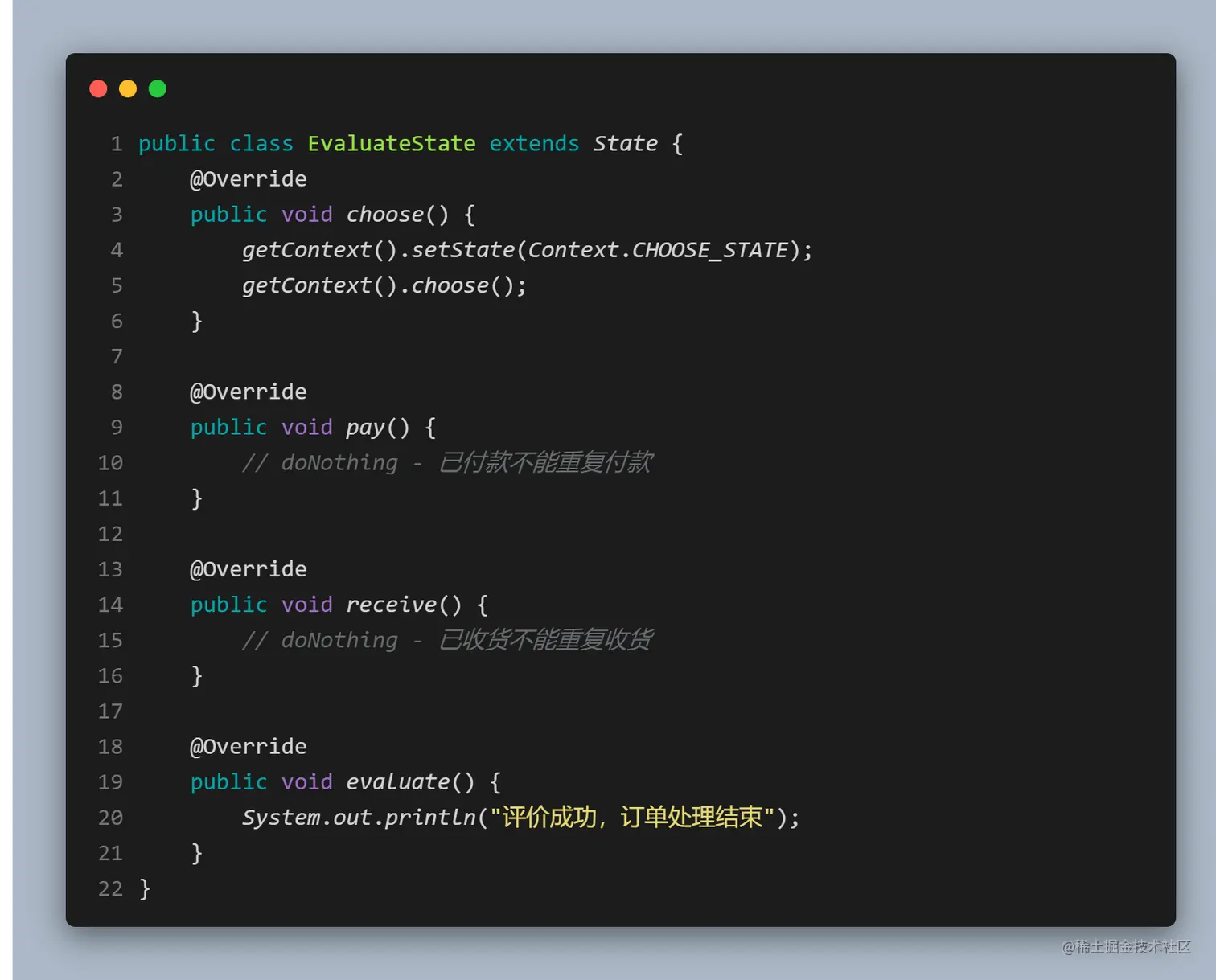Click the 'public' keyword on line 19
Viewport: 1216px width, 980px height.
pyautogui.click(x=228, y=782)
